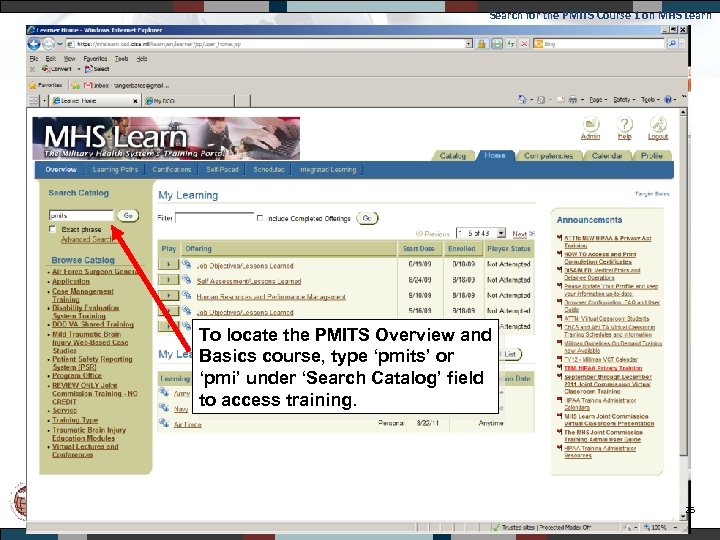Click the PDF Convert toolbar button
The height and width of the screenshot is (540, 720).
coord(57,69)
